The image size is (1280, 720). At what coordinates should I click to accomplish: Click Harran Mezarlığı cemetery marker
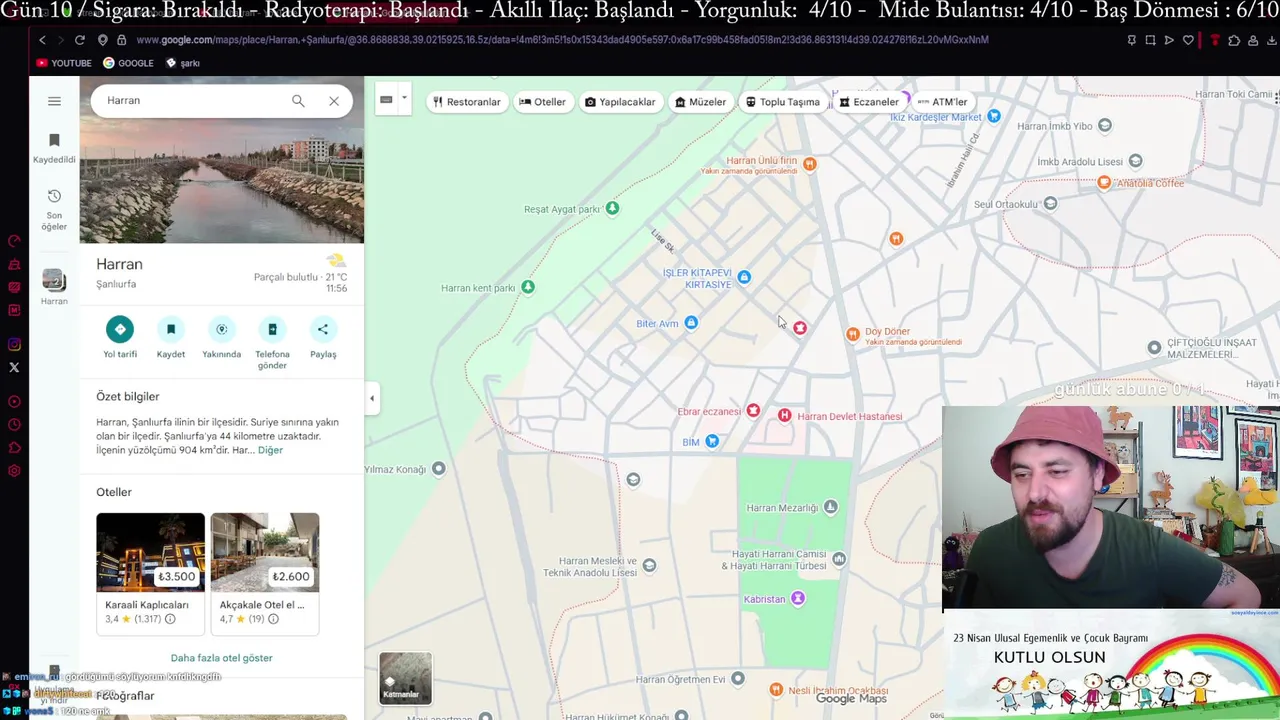point(831,507)
